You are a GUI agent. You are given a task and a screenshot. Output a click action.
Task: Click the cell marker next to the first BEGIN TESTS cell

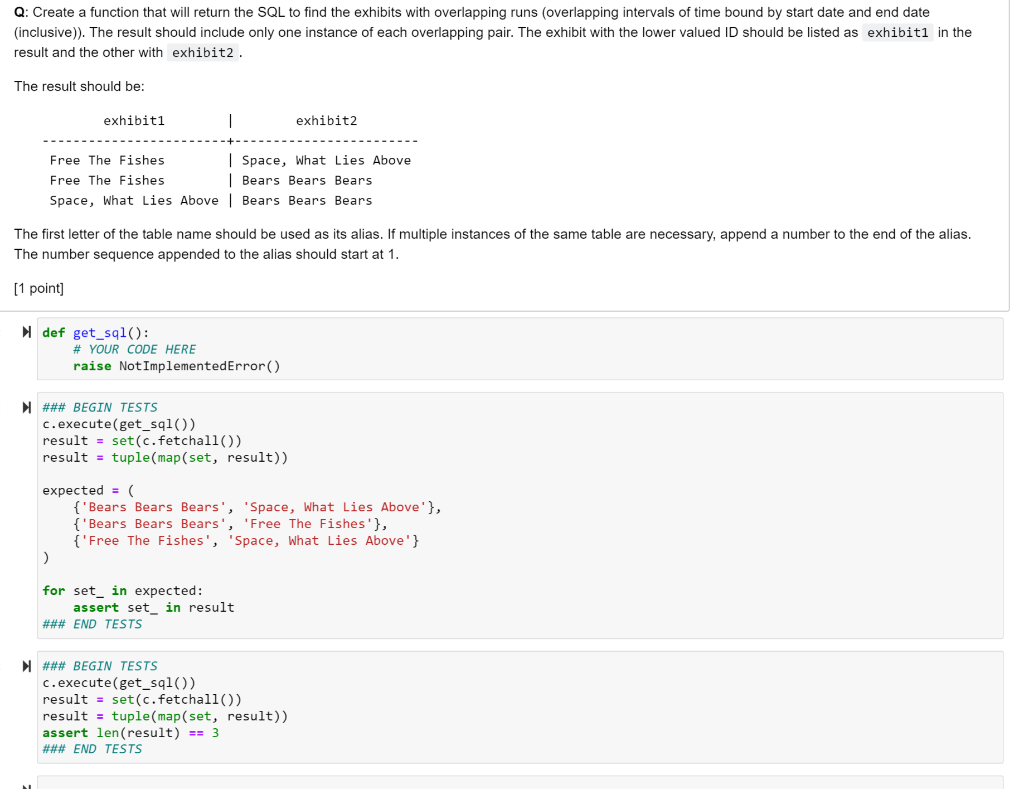point(26,407)
